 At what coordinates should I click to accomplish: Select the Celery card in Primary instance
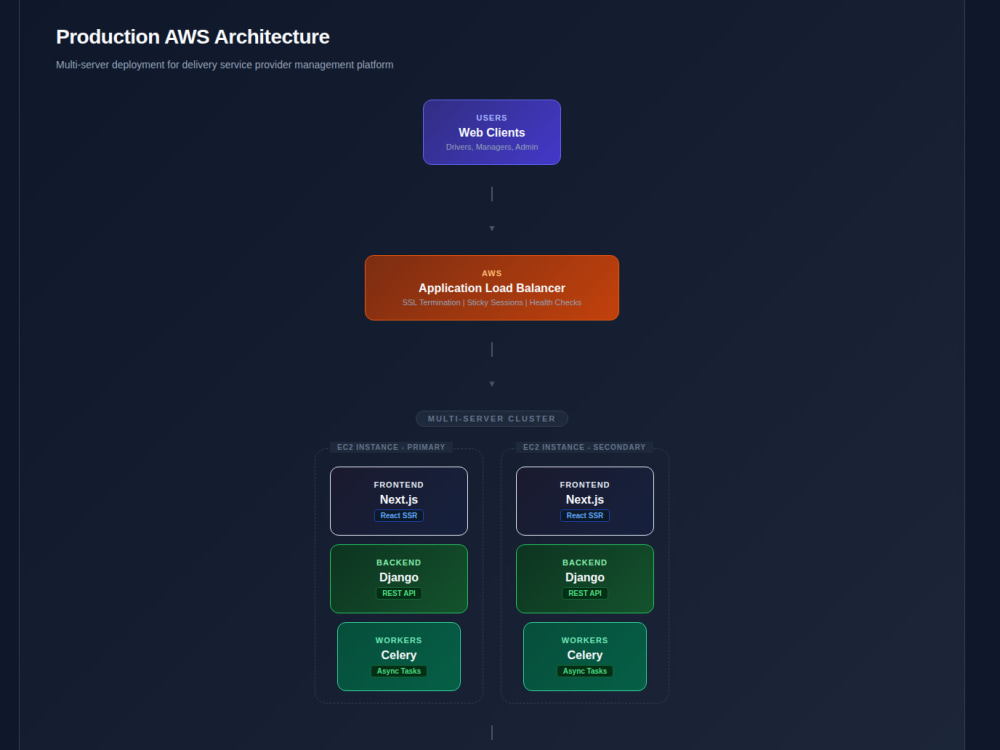399,656
